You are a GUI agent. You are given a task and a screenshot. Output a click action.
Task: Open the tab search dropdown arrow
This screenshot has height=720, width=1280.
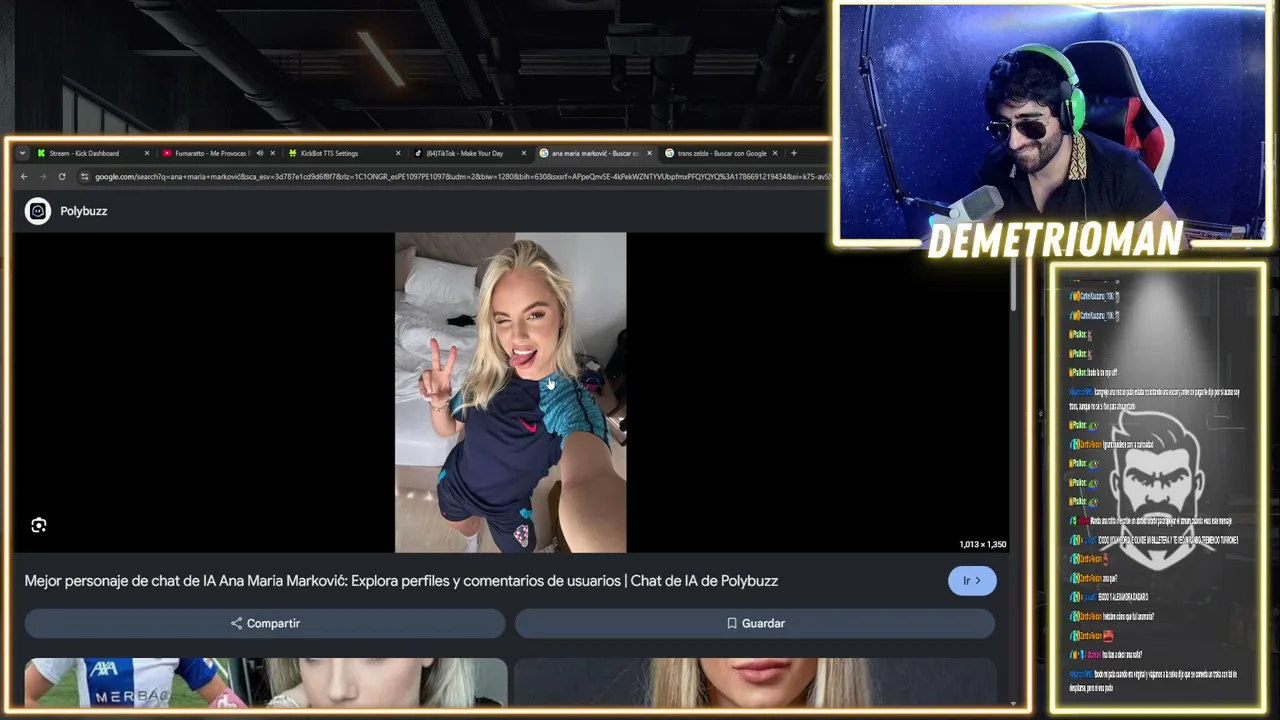click(22, 153)
